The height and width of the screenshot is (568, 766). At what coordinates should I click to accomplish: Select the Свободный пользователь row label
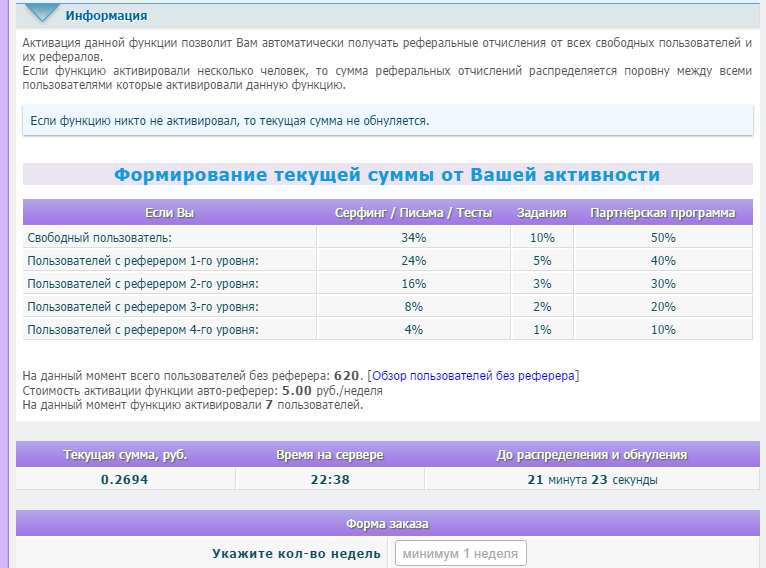(x=100, y=238)
